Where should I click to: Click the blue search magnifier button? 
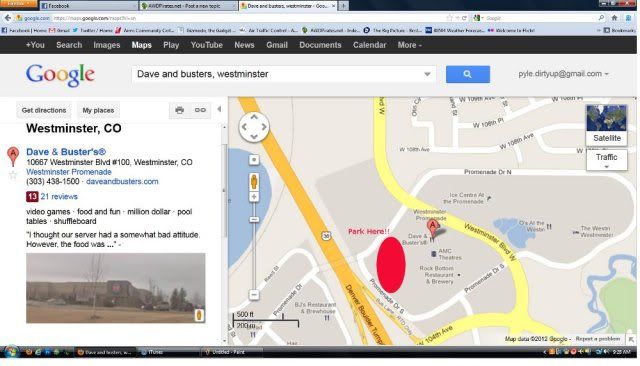click(x=467, y=74)
